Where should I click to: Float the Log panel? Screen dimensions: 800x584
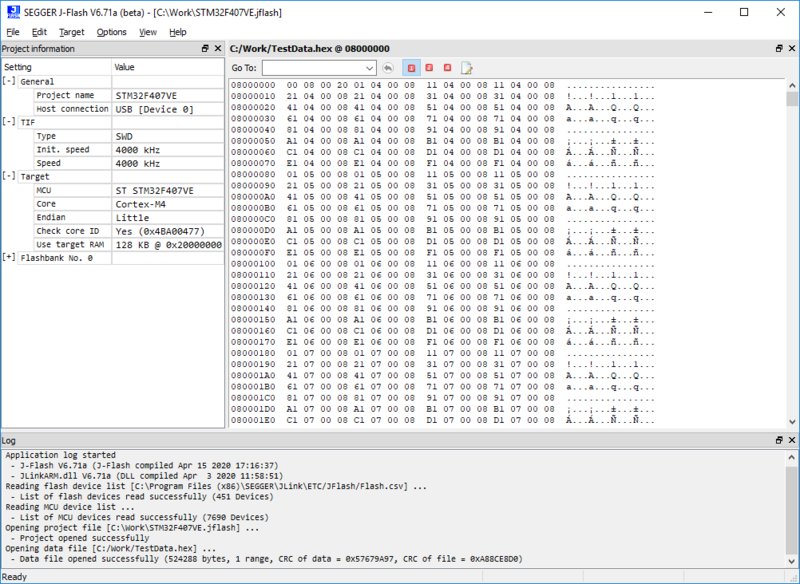pos(777,440)
